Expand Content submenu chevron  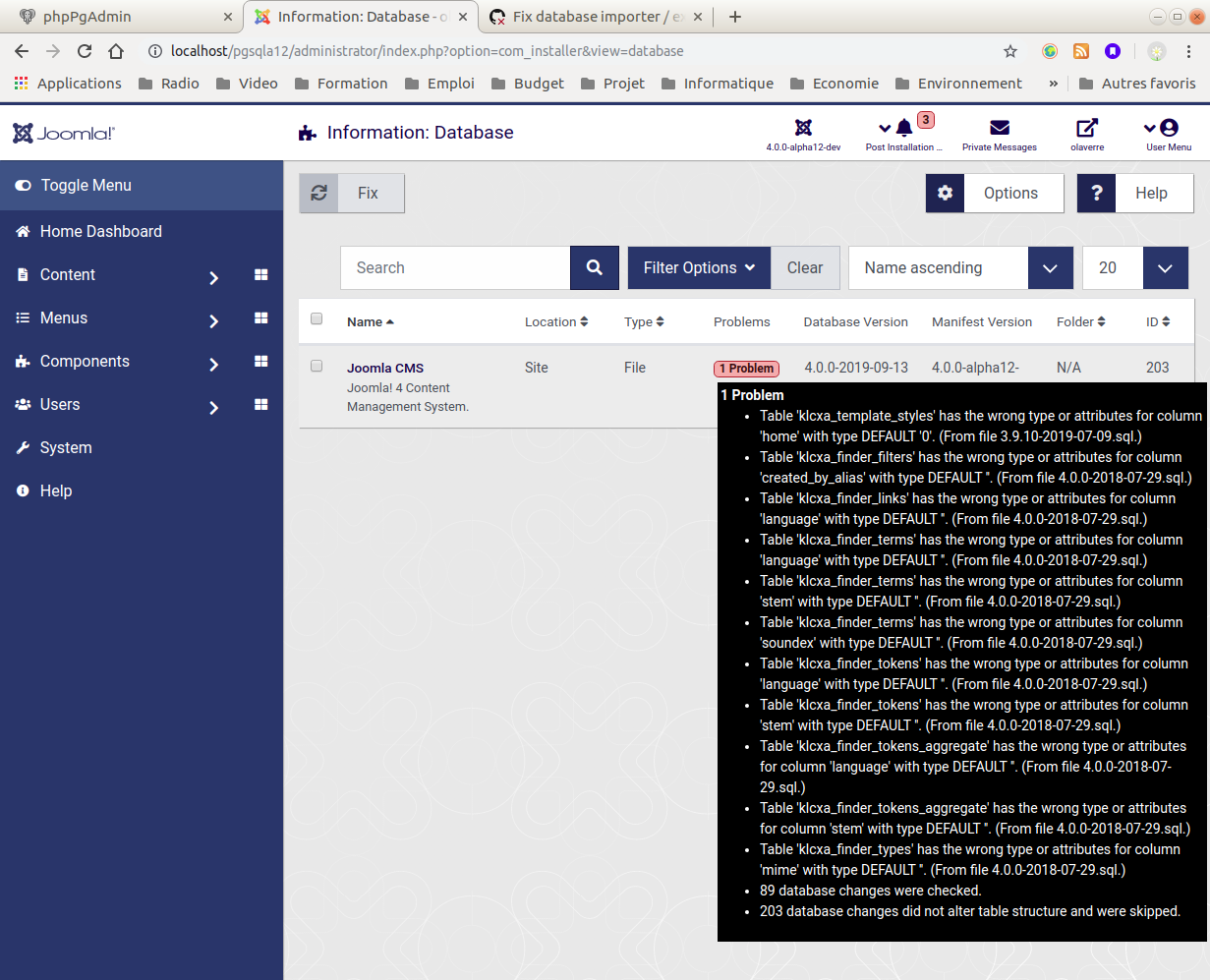coord(213,278)
